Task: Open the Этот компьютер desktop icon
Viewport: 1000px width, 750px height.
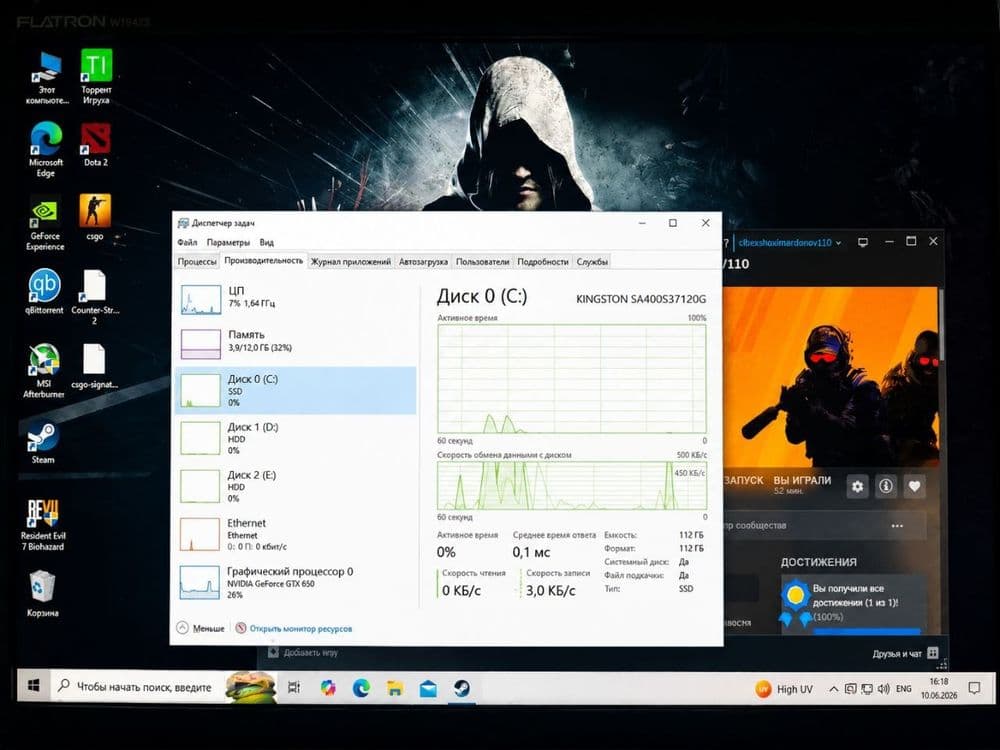Action: pos(47,78)
